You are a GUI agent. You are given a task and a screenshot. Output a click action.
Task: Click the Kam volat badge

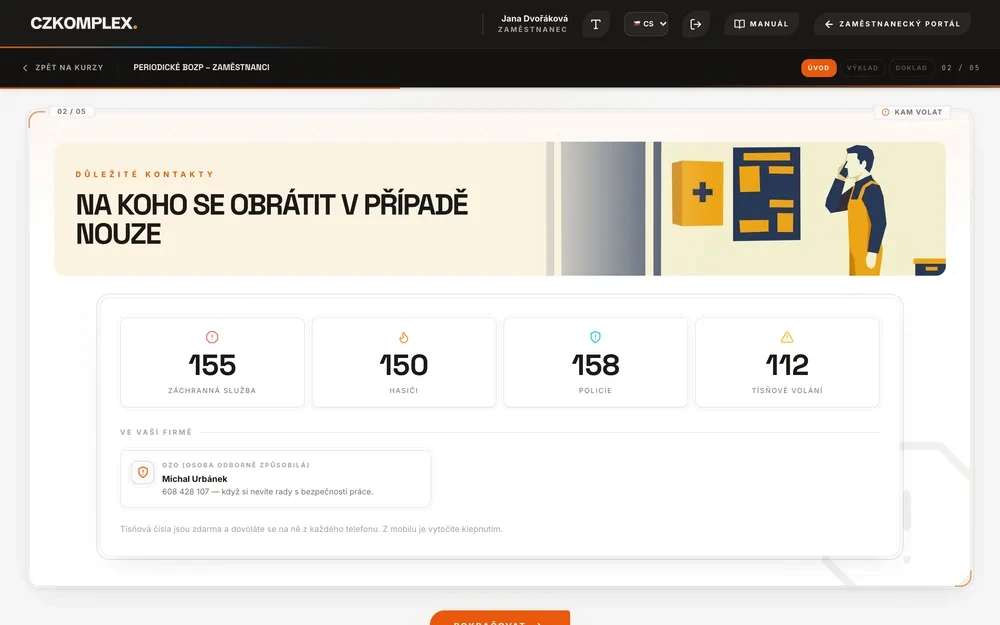tap(912, 112)
